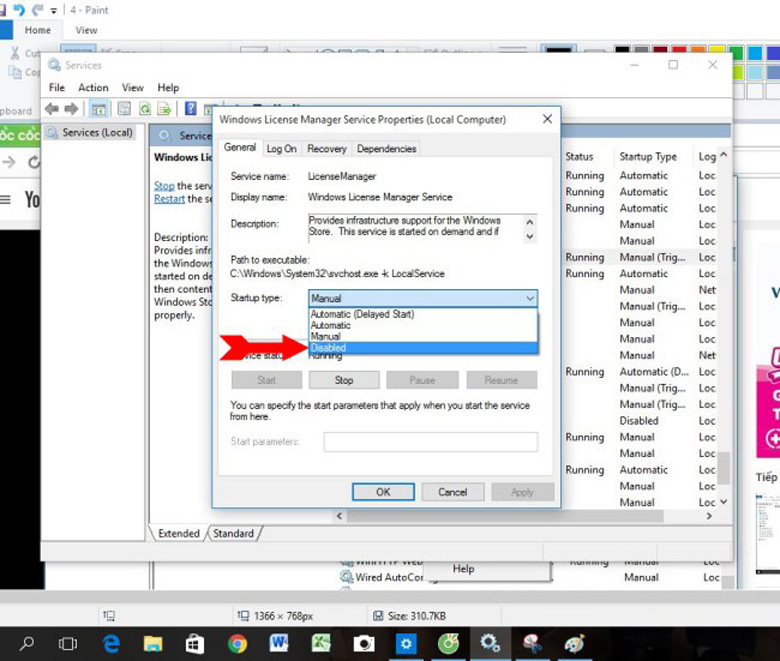780x661 pixels.
Task: Click the Start parameters input field
Action: (430, 442)
